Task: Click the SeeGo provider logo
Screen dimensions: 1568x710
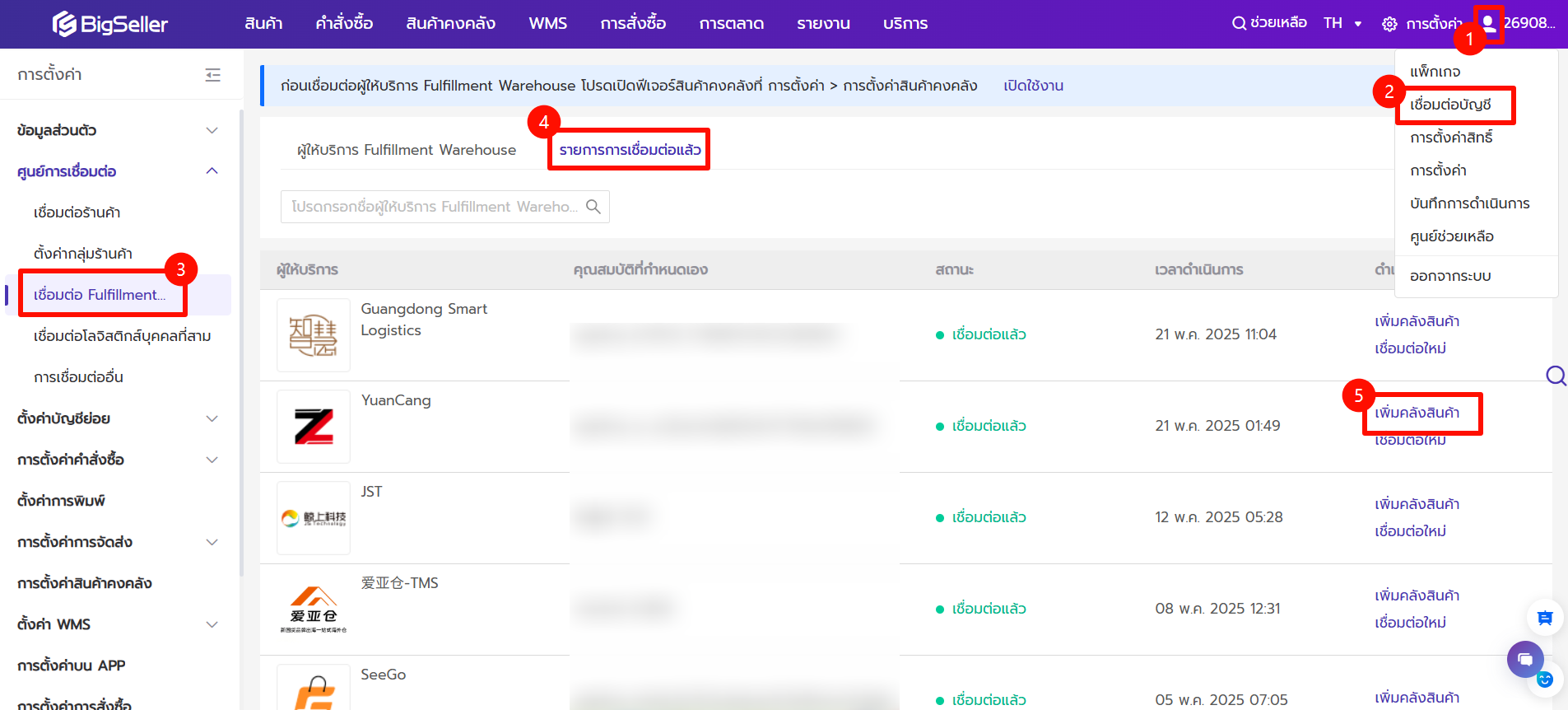Action: (314, 688)
